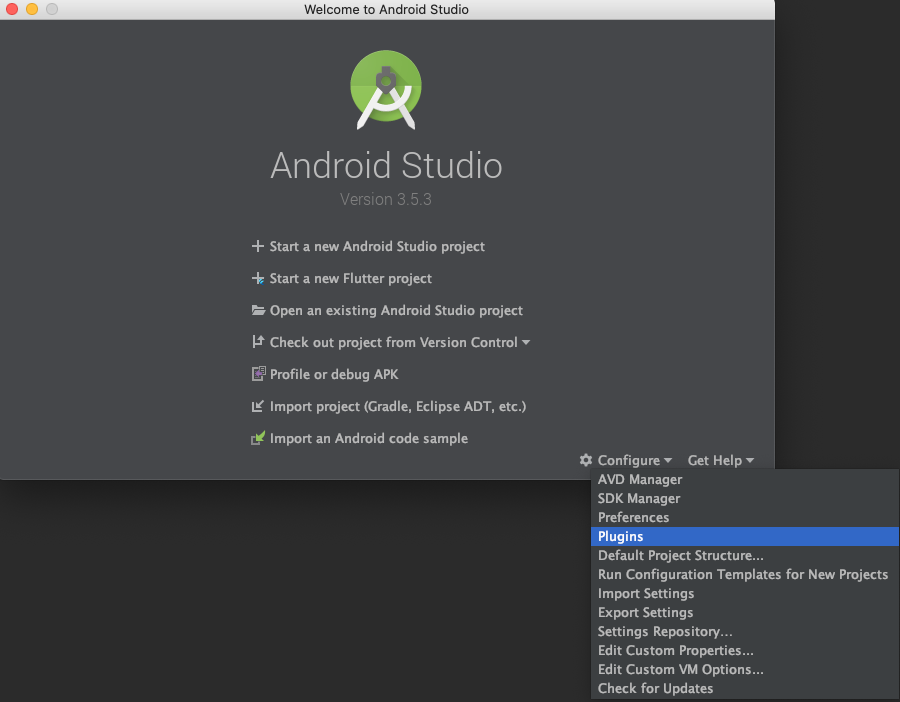Choose Import Settings menu entry
Viewport: 900px width, 702px height.
click(745, 593)
